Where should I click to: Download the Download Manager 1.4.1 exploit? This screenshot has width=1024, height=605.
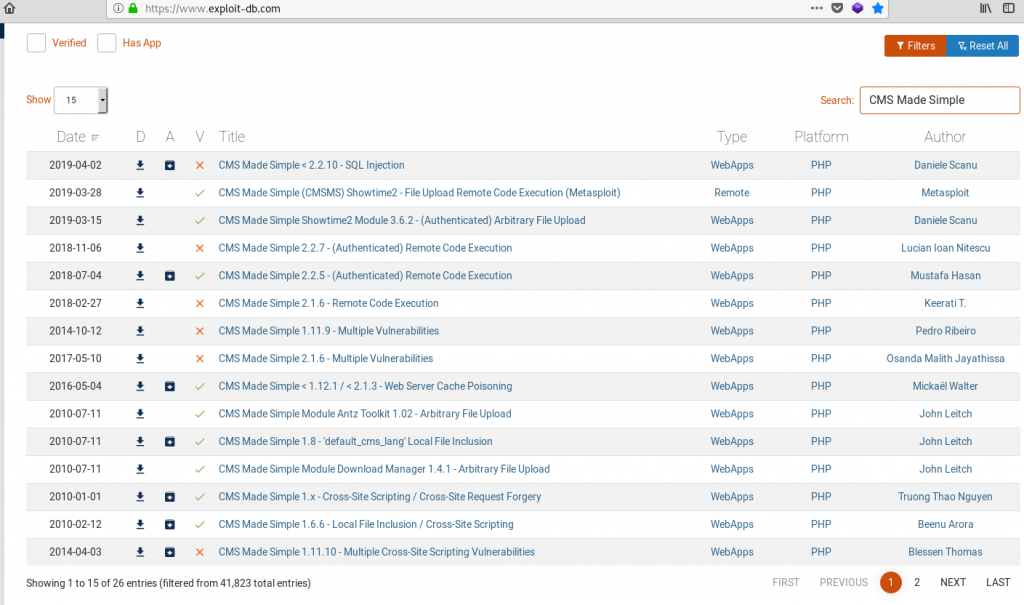[140, 469]
